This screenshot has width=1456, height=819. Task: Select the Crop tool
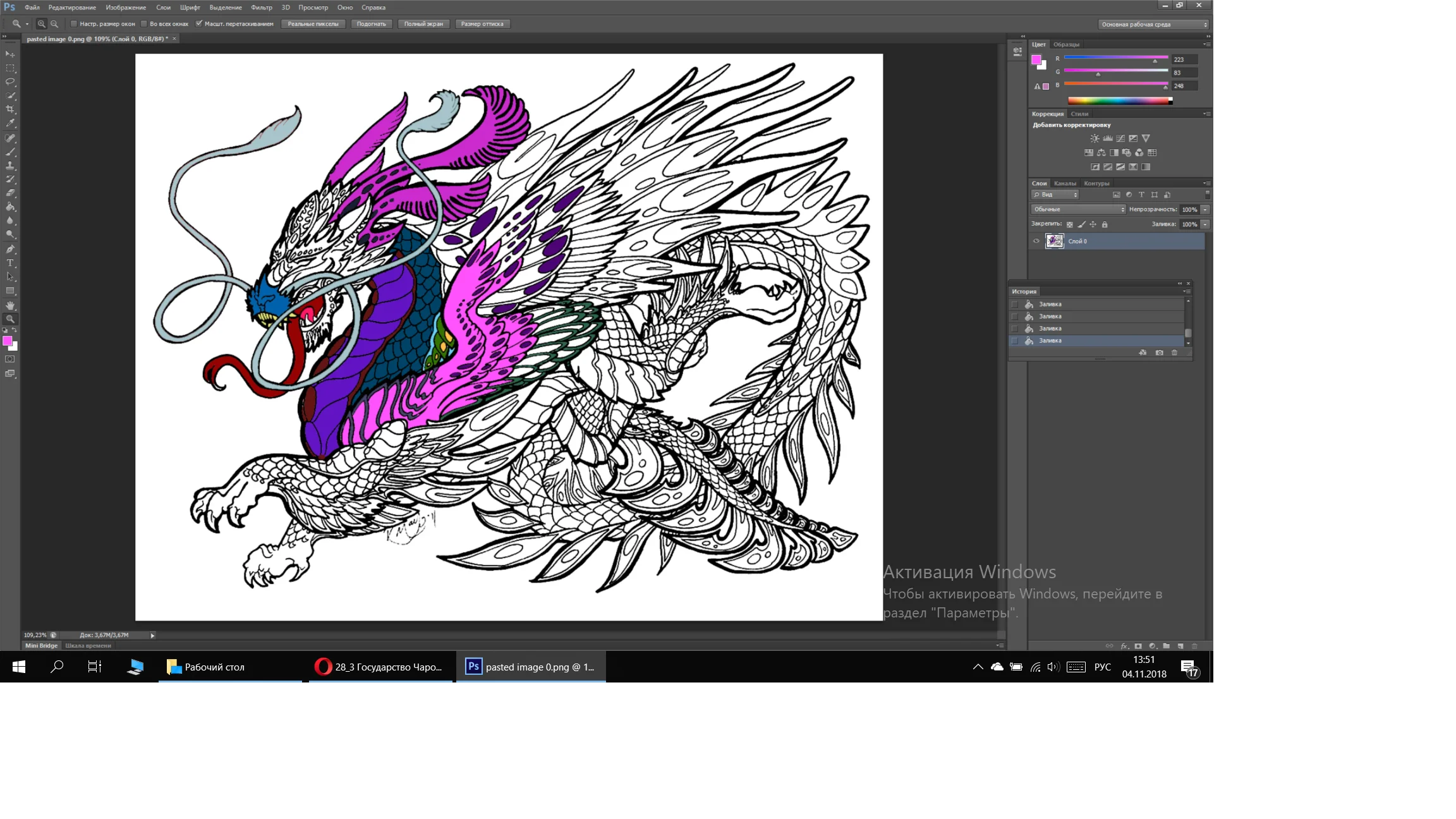point(10,109)
